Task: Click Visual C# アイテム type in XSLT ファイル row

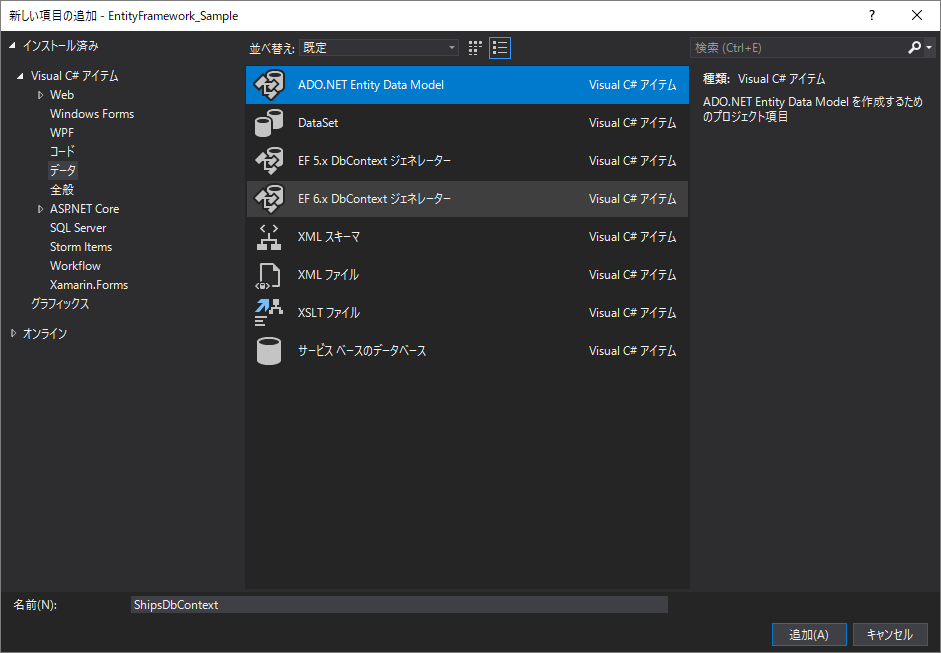Action: [x=633, y=313]
